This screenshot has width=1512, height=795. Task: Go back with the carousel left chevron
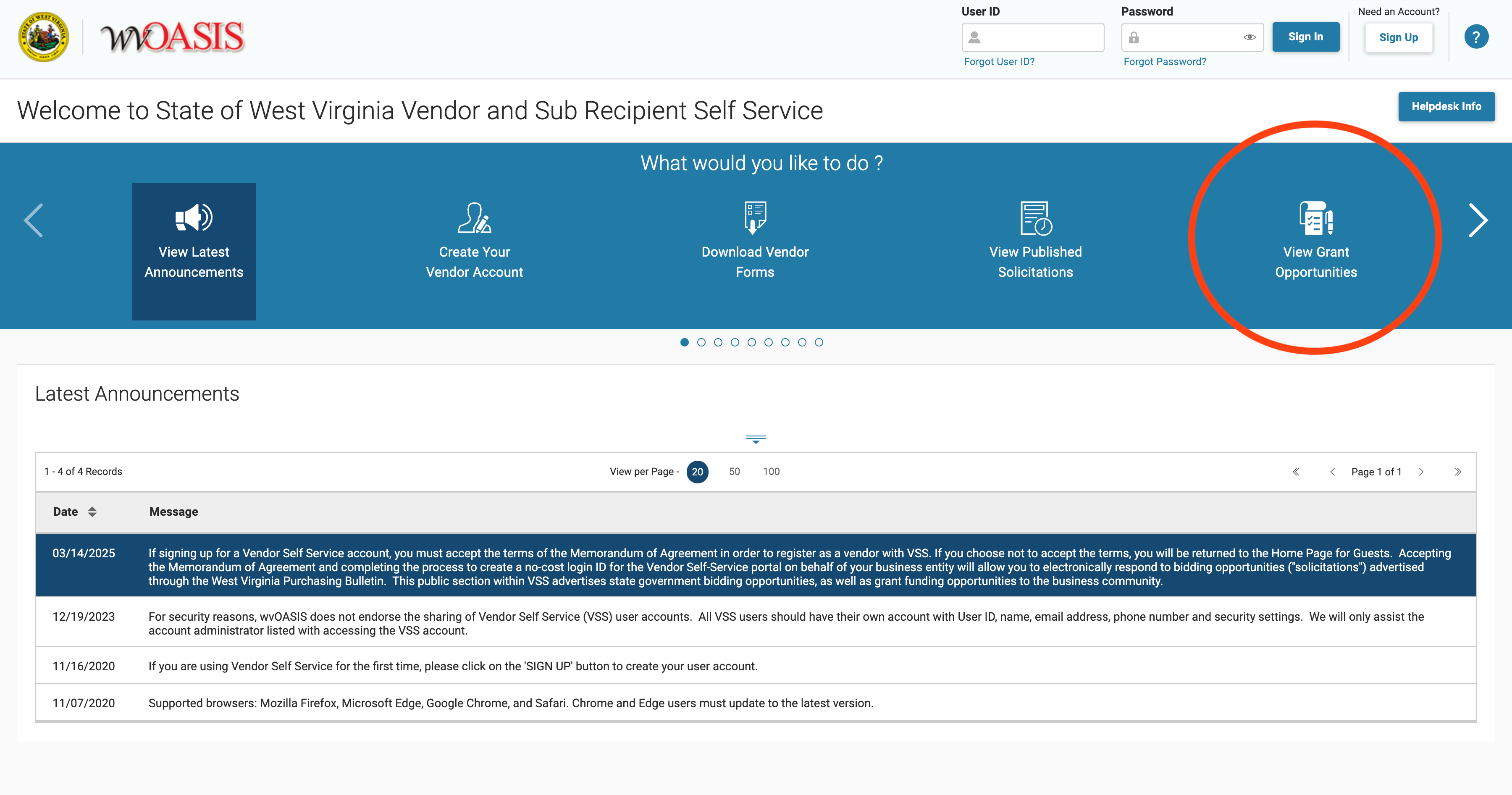coord(34,220)
